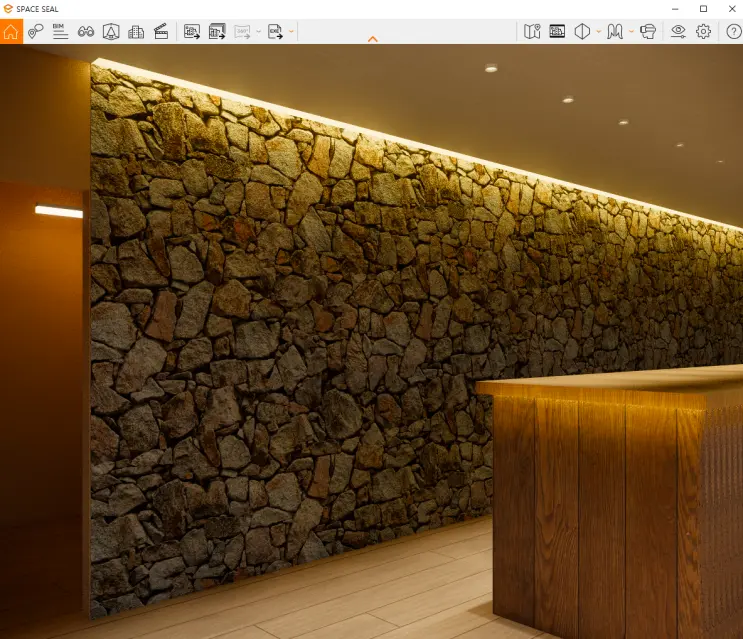Open general settings gear icon
The height and width of the screenshot is (639, 743).
coord(703,32)
